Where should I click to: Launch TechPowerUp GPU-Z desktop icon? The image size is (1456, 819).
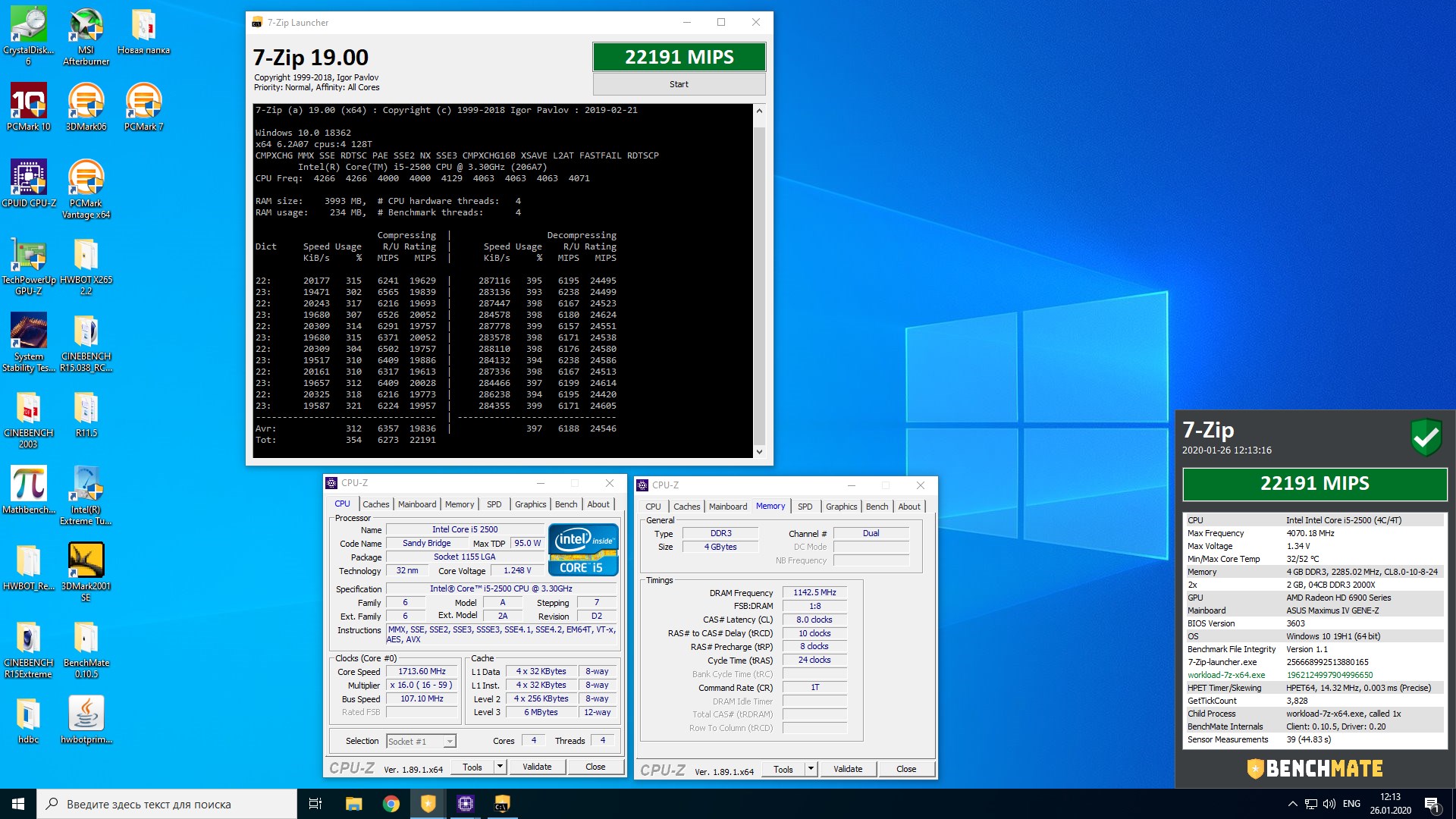click(29, 265)
